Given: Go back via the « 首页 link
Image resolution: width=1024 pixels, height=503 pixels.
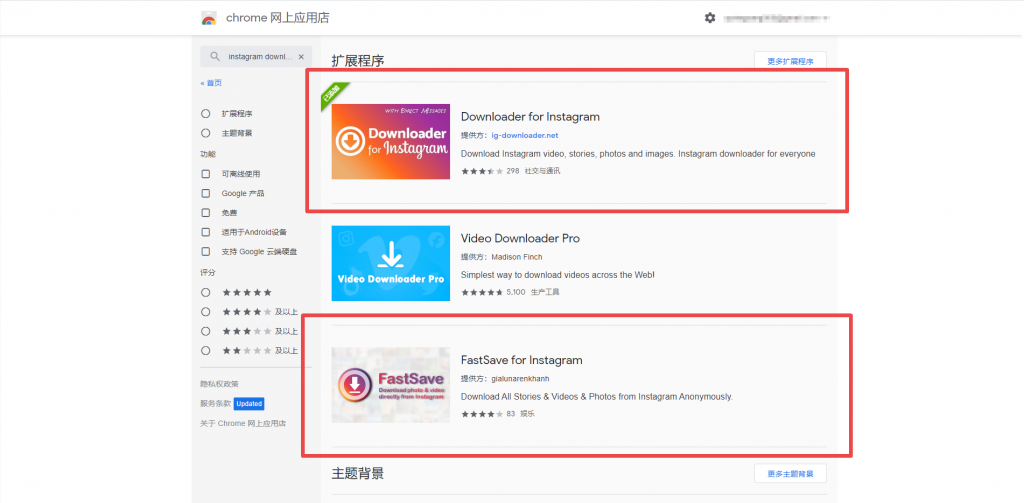Looking at the screenshot, I should click(x=211, y=83).
